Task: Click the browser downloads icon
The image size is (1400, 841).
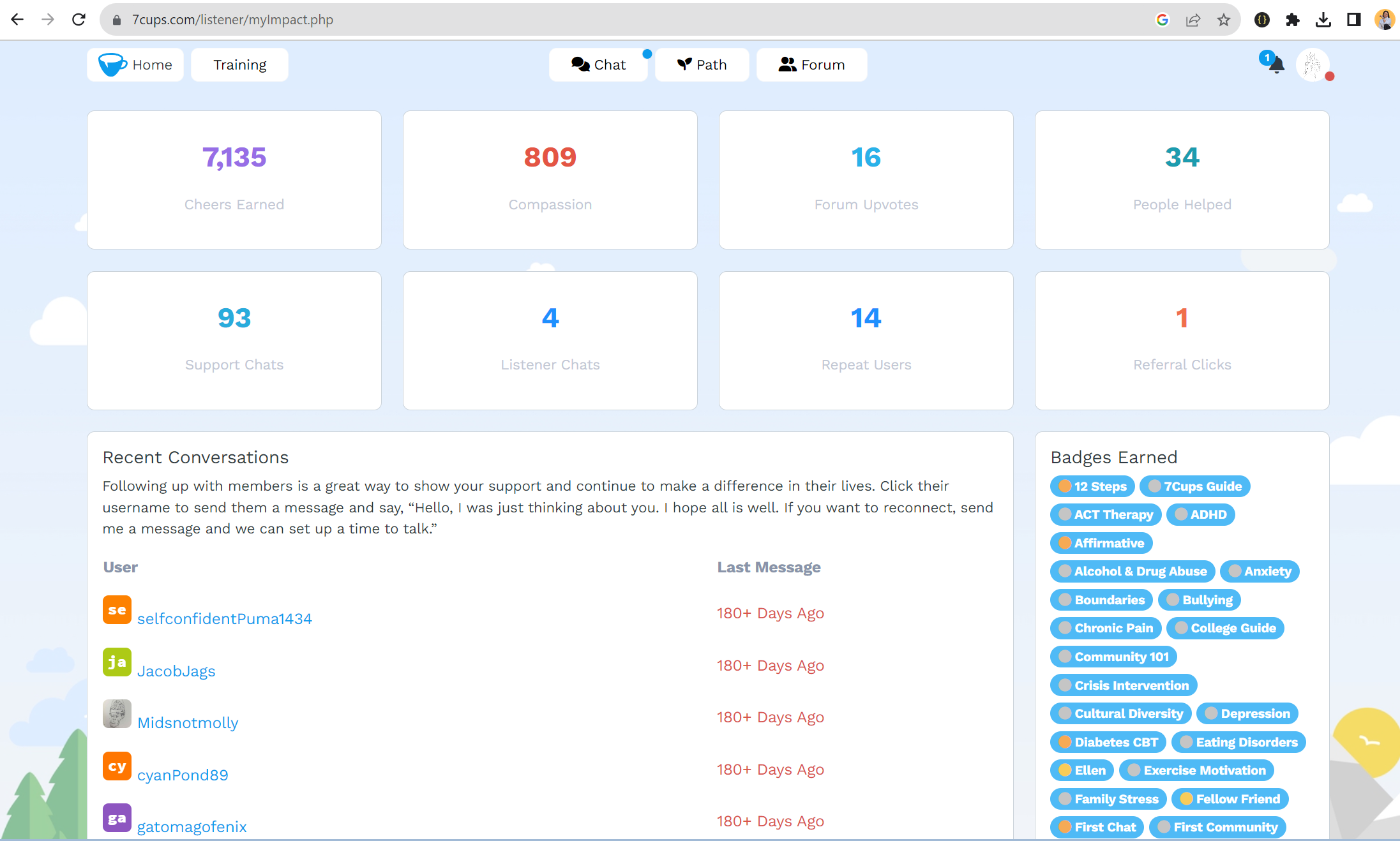Action: 1323,20
